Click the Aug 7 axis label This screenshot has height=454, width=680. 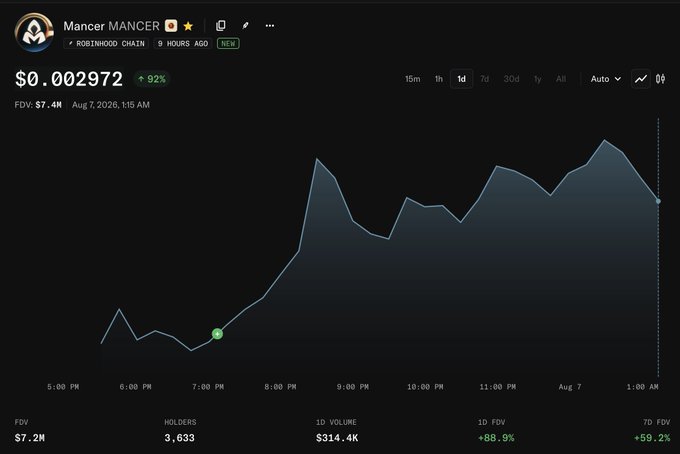[x=570, y=387]
